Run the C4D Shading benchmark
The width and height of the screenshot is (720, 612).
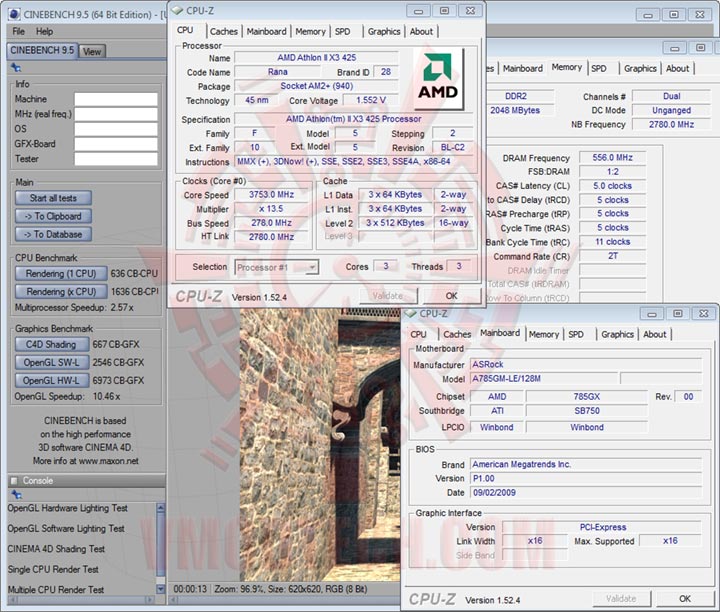tap(52, 344)
